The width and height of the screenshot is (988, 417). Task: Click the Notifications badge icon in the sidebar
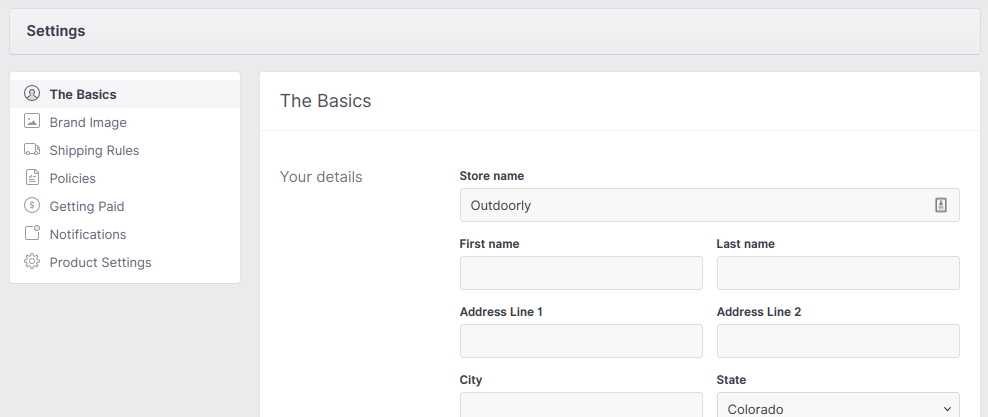(x=32, y=234)
